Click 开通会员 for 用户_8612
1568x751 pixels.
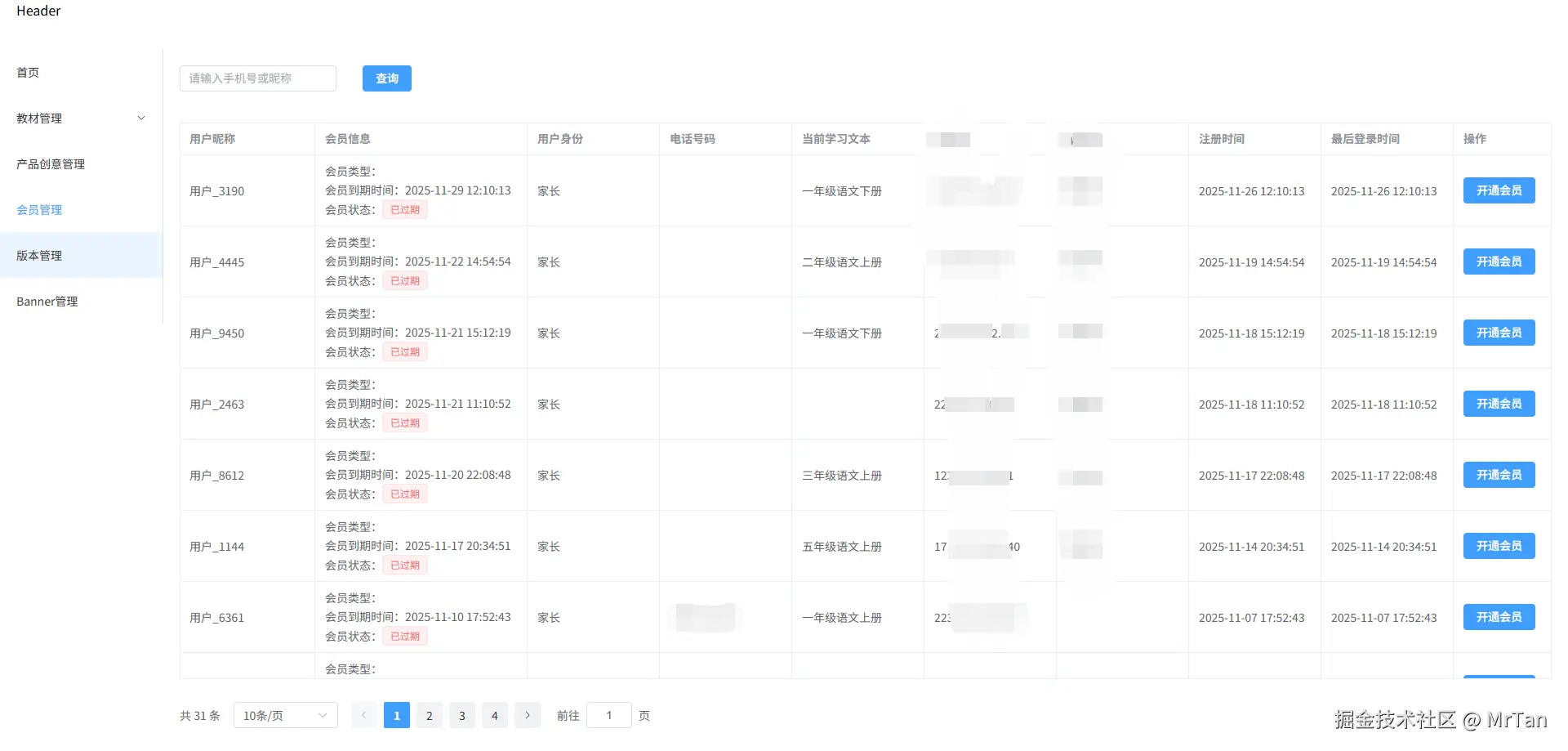[x=1498, y=475]
